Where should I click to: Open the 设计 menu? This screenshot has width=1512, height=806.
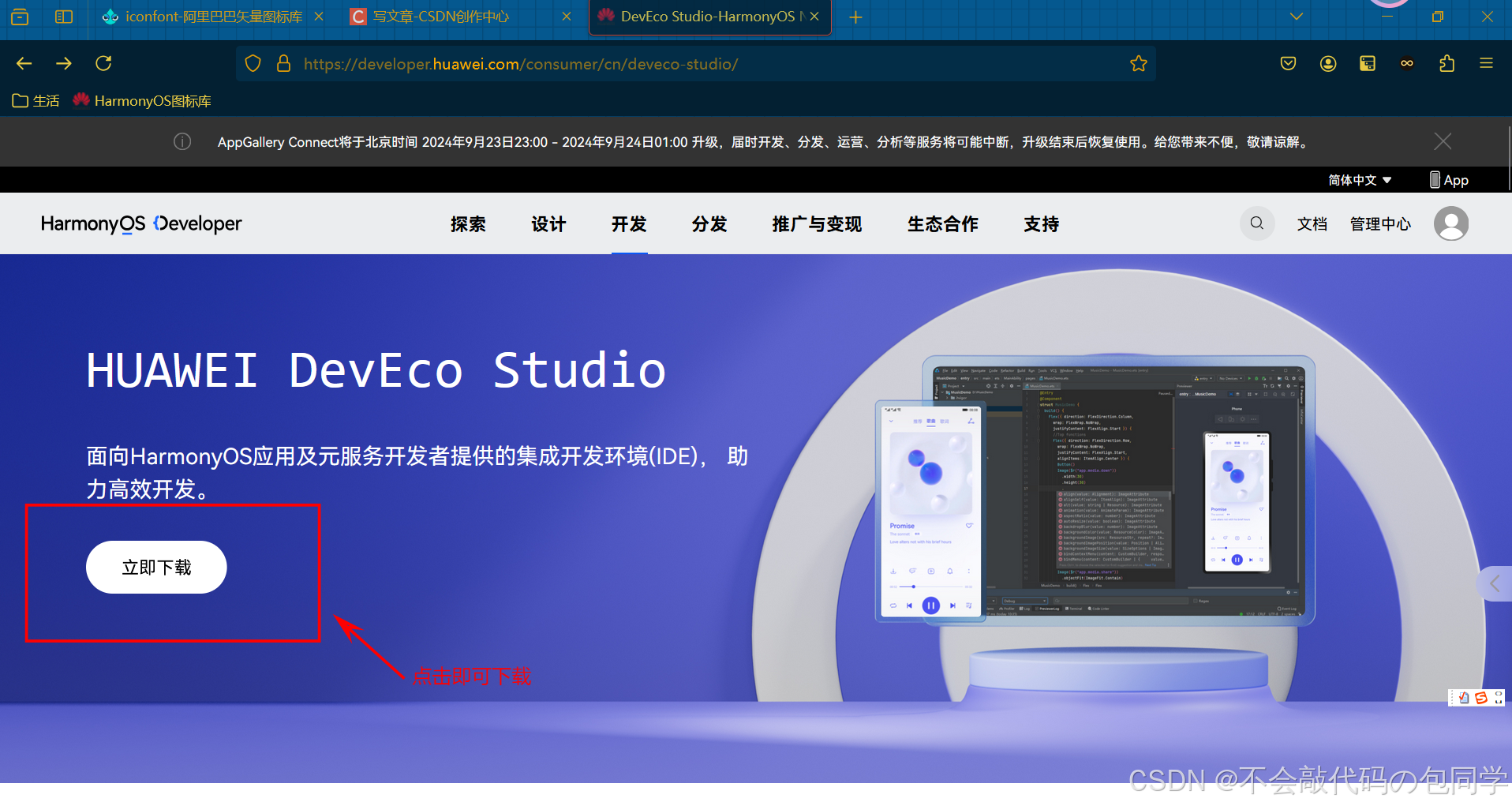tap(548, 224)
